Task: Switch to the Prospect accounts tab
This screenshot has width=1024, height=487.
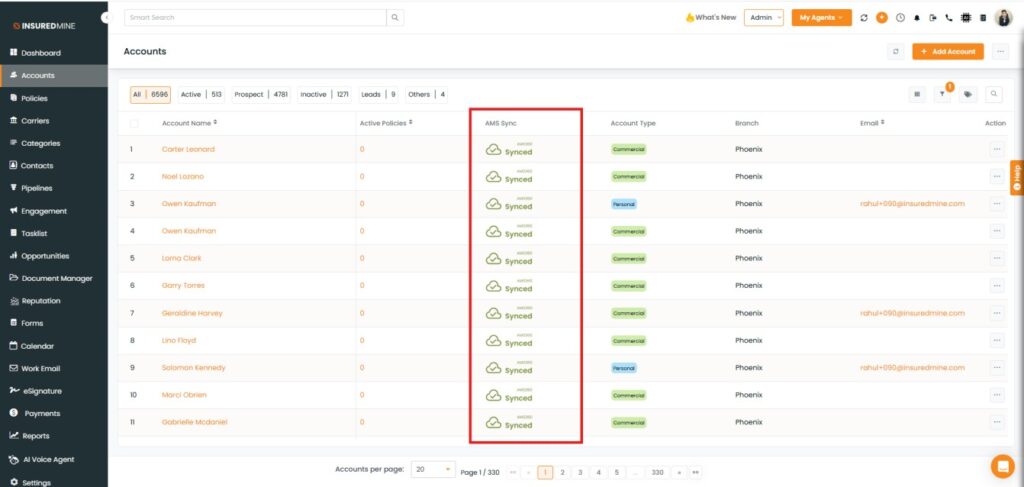Action: pyautogui.click(x=260, y=95)
